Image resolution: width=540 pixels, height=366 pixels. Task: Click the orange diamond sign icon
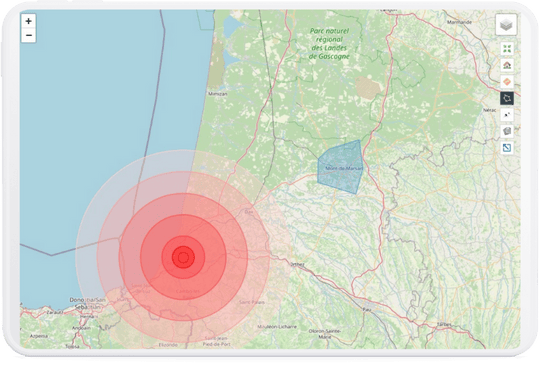(x=507, y=82)
